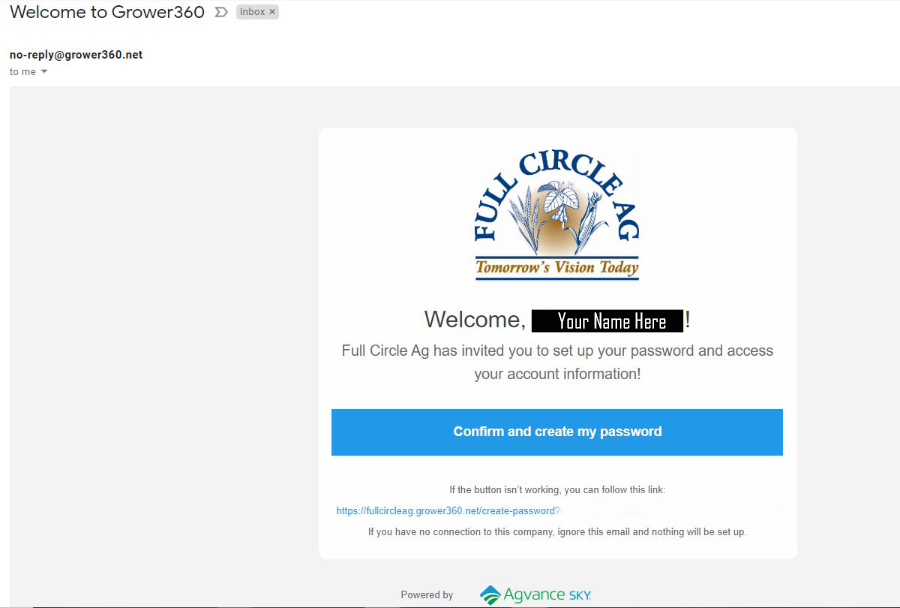Viewport: 900px width, 608px height.
Task: Click the "If you have no connection" disclaimer
Action: coord(557,532)
